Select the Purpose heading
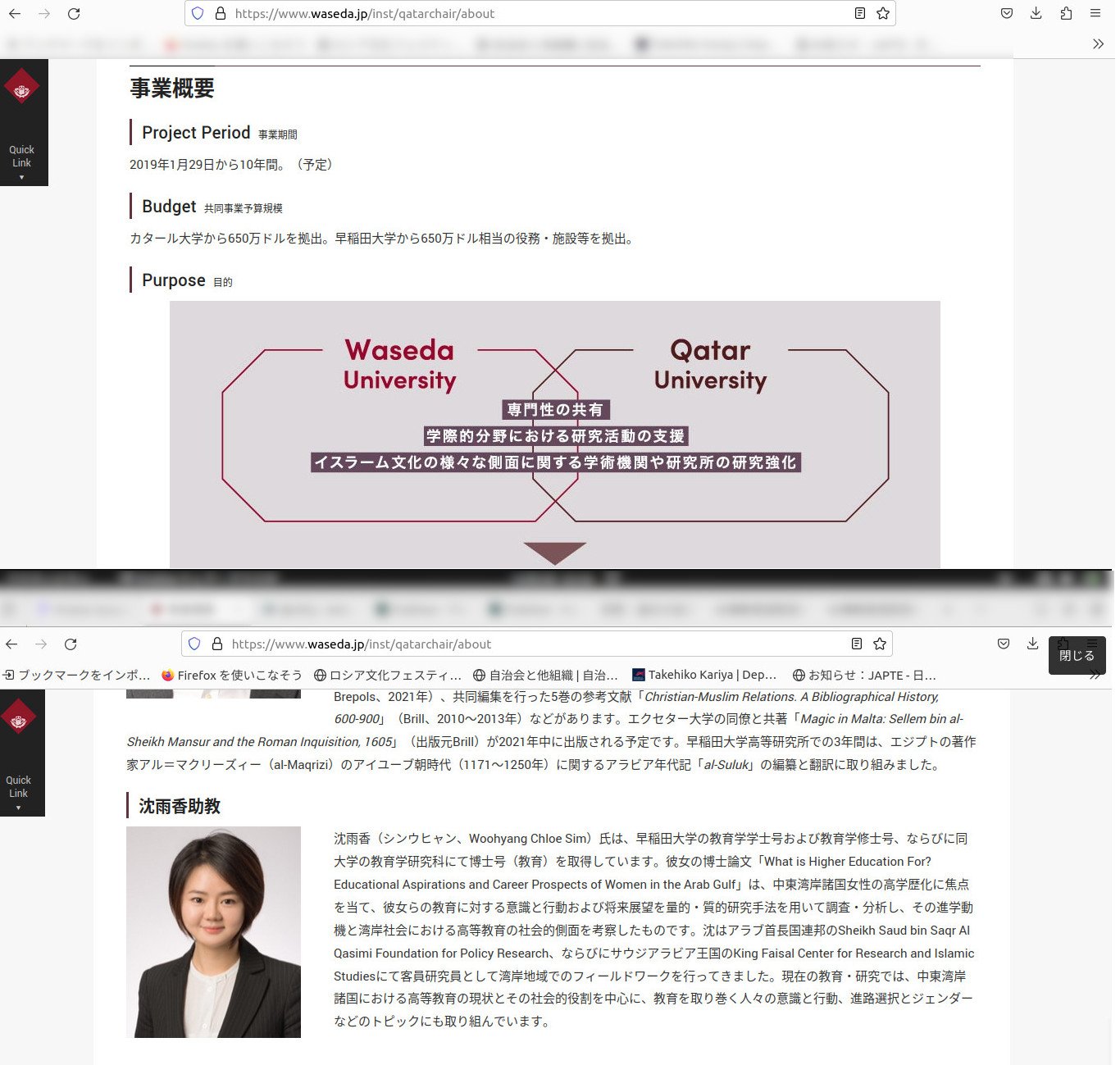This screenshot has height=1065, width=1120. click(174, 280)
